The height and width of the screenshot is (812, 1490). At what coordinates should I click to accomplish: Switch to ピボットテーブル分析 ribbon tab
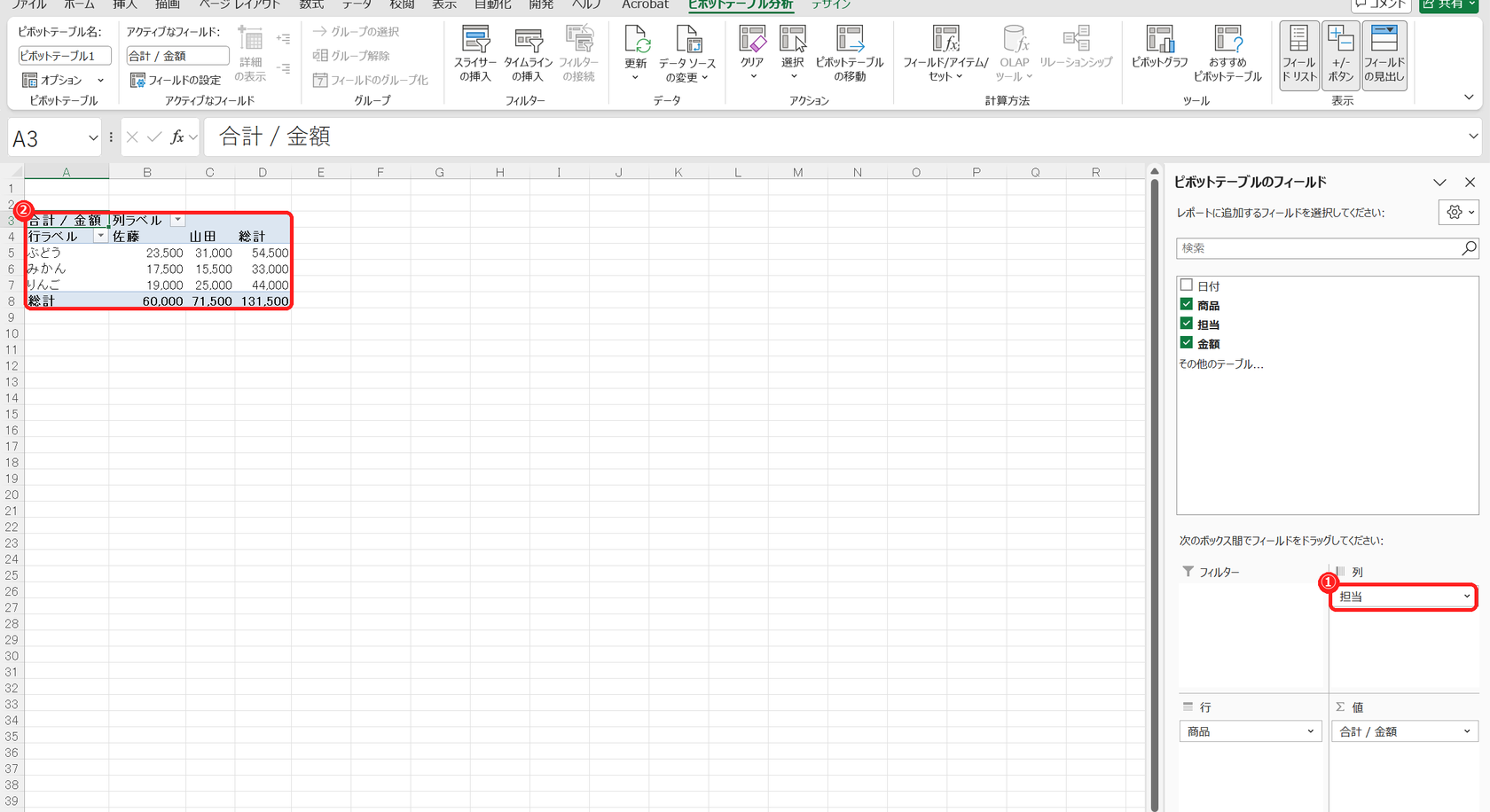coord(741,5)
